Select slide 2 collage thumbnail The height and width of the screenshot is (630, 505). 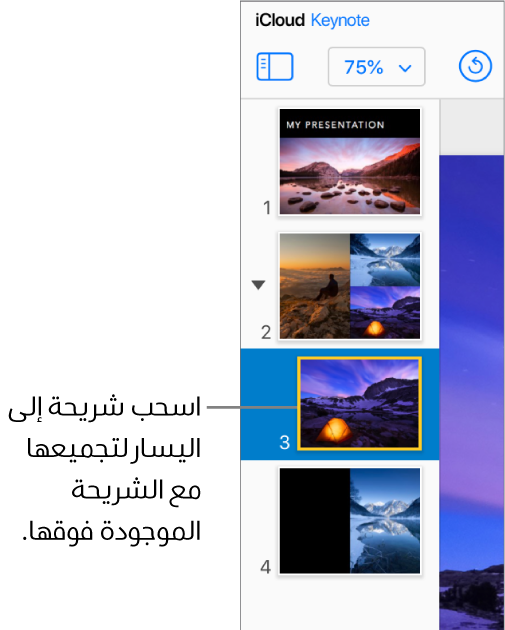coord(350,286)
